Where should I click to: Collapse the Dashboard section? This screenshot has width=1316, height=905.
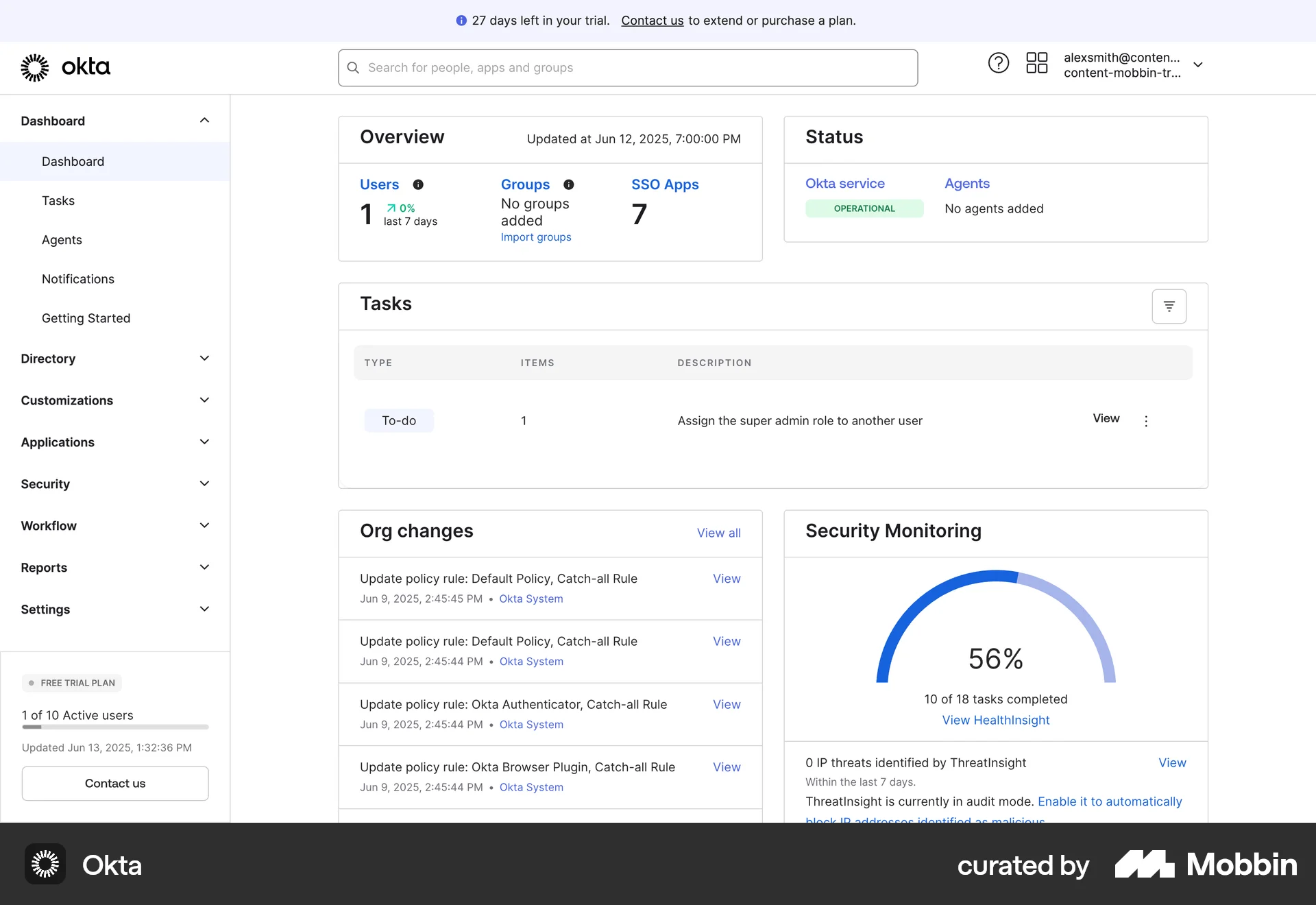[x=204, y=121]
